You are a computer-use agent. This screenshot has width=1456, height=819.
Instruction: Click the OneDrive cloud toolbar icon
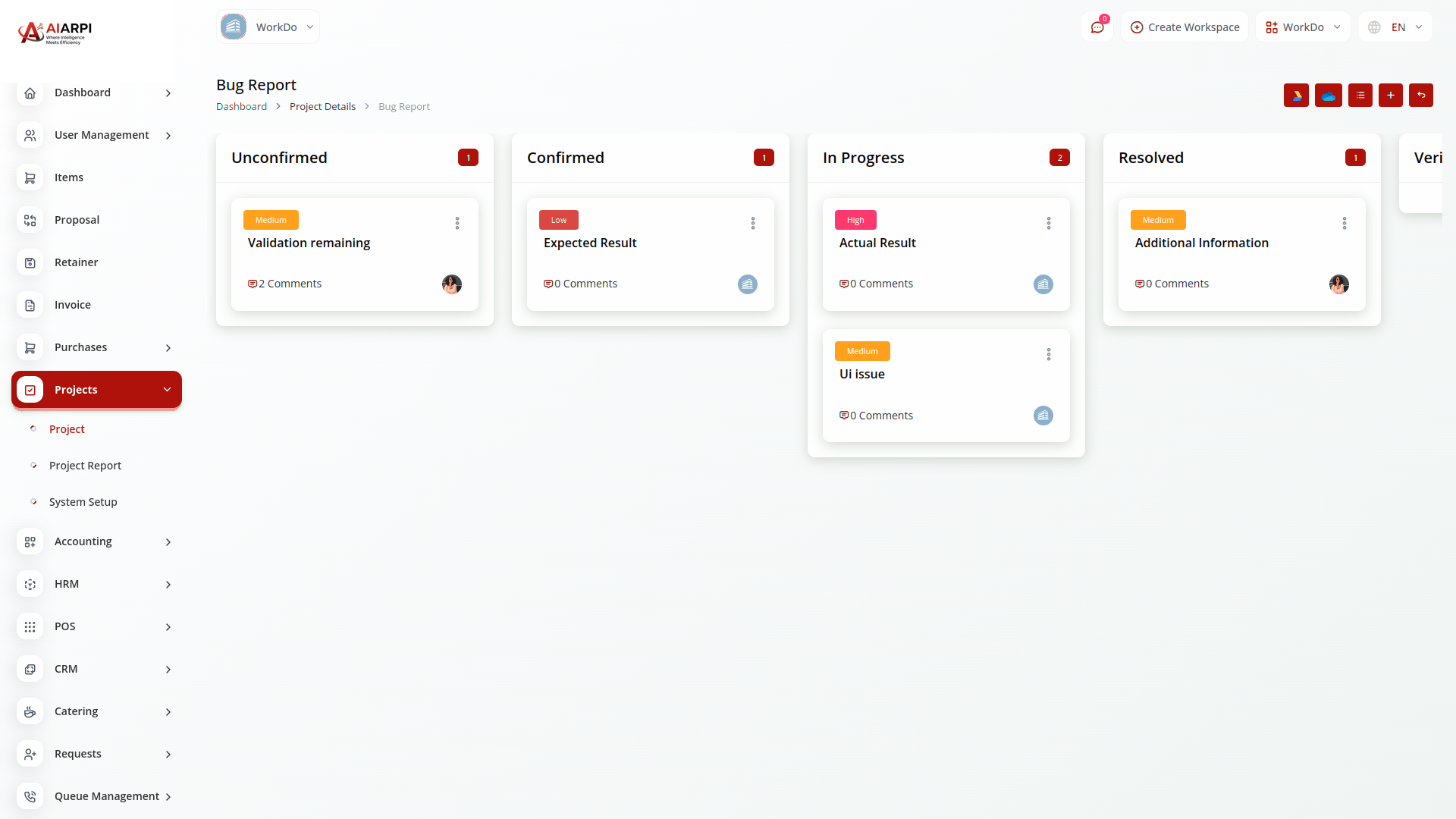[x=1328, y=96]
